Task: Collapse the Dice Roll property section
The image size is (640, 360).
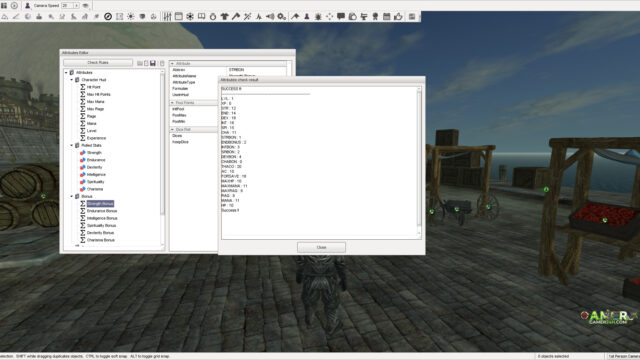Action: [173, 129]
